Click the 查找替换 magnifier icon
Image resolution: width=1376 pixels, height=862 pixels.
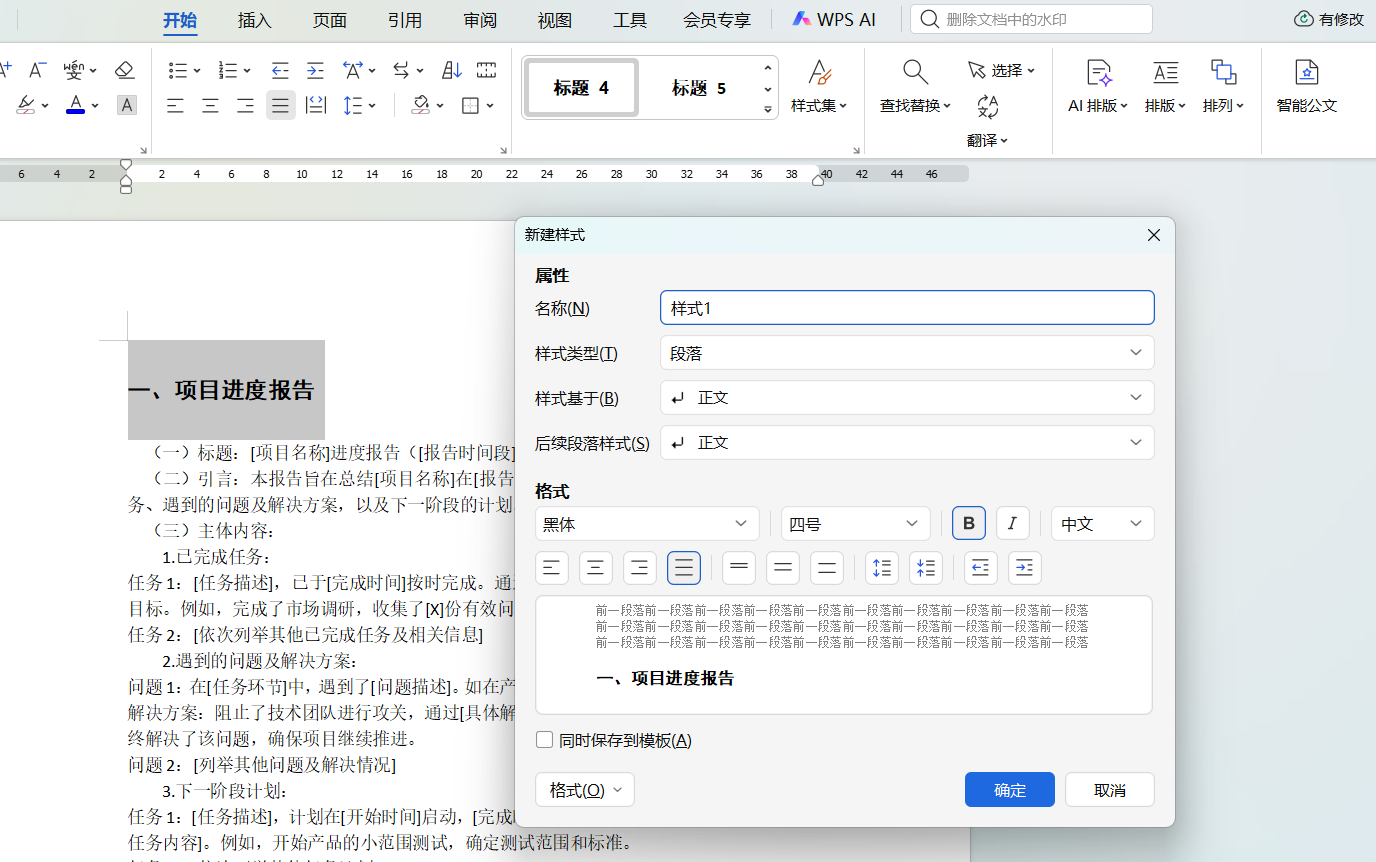(914, 72)
